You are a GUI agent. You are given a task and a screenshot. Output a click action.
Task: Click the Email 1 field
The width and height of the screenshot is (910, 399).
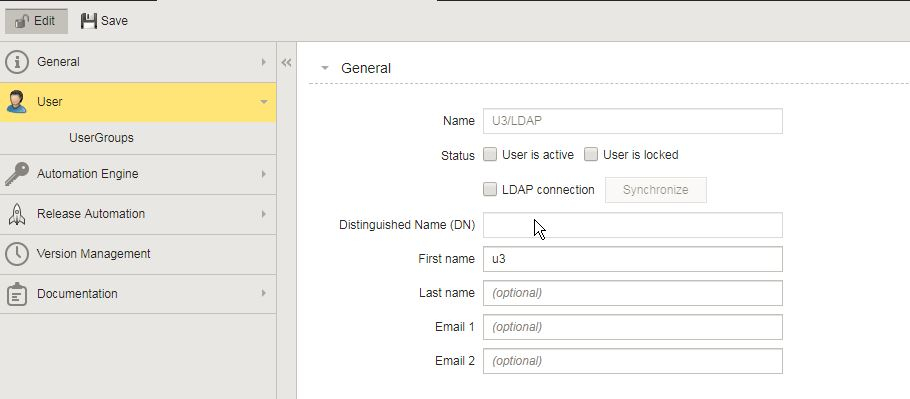click(633, 327)
